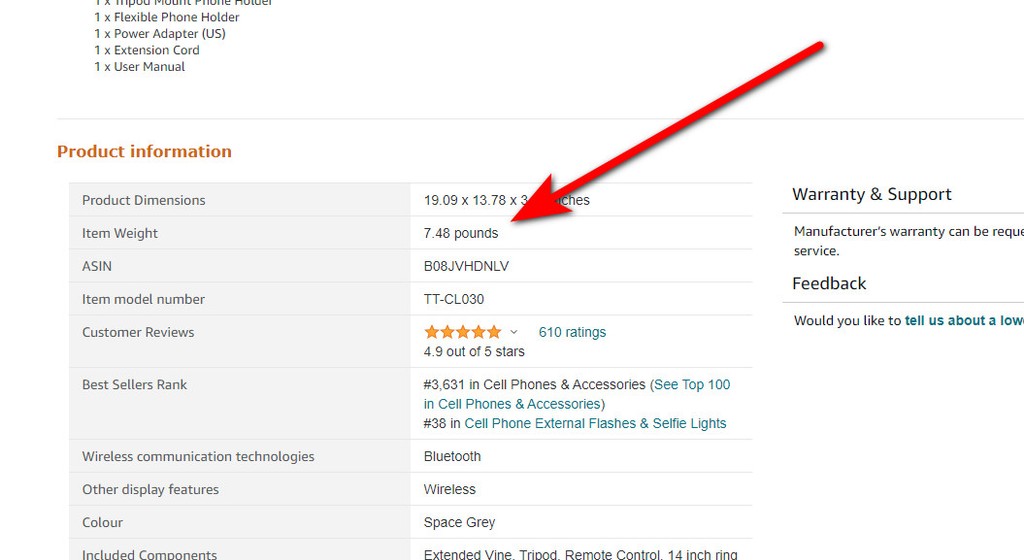The image size is (1024, 560).
Task: Select the model number TT-CL030
Action: click(x=454, y=300)
